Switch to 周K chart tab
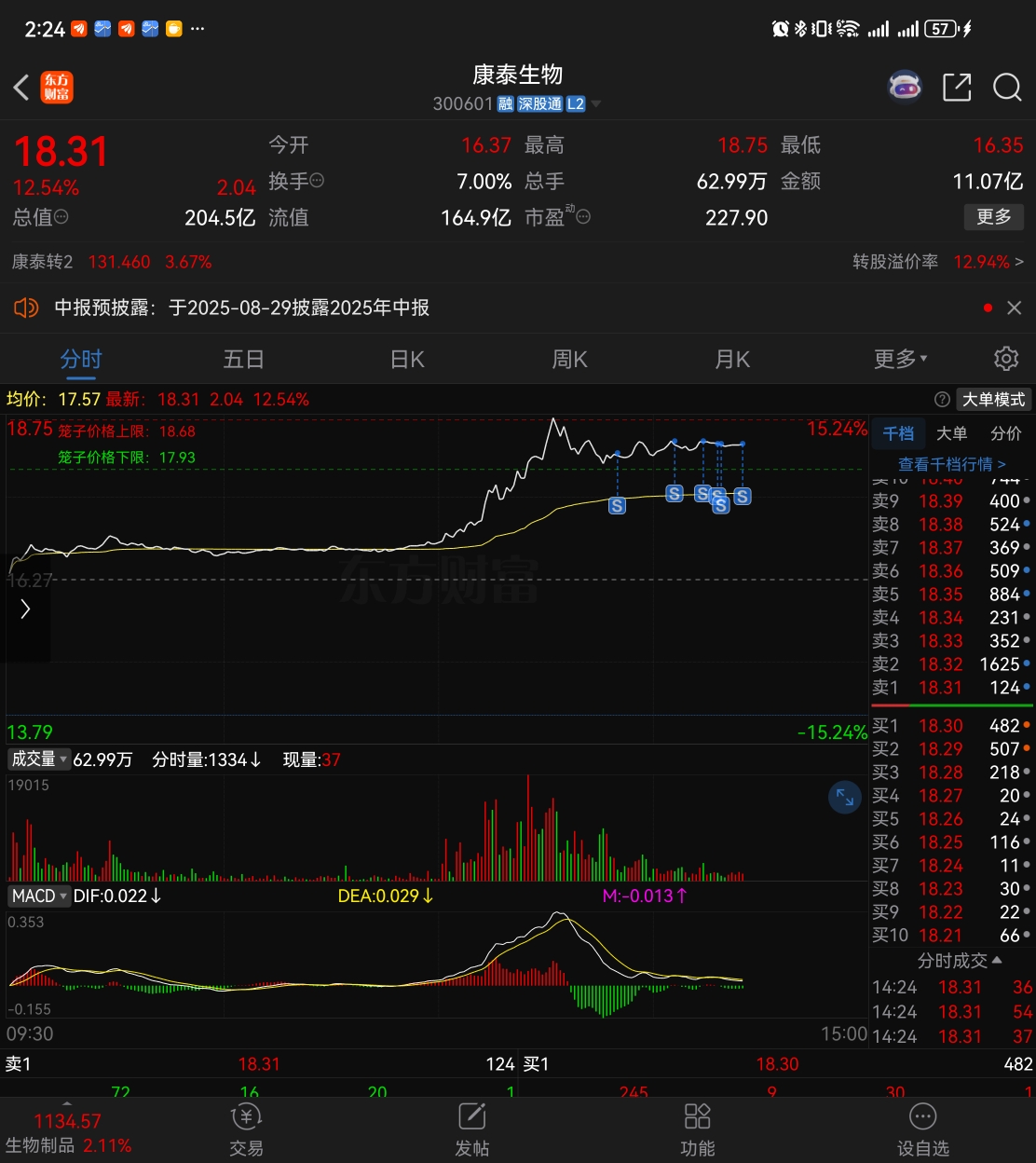The width and height of the screenshot is (1036, 1163). [570, 359]
